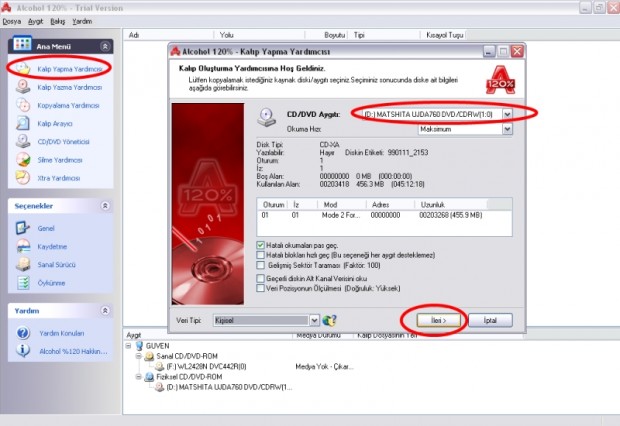Click the Silme Yardımcısı icon
Screen dimensions: 620x426
tap(23, 159)
